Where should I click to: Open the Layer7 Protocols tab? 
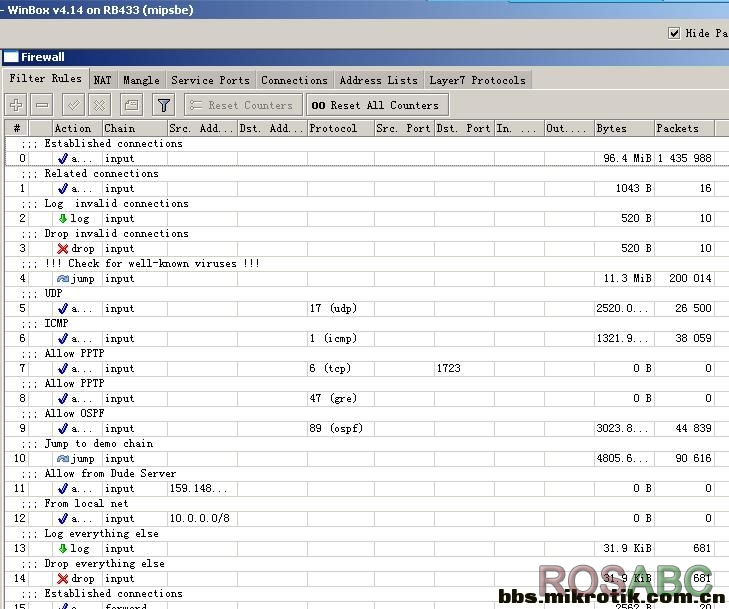477,80
